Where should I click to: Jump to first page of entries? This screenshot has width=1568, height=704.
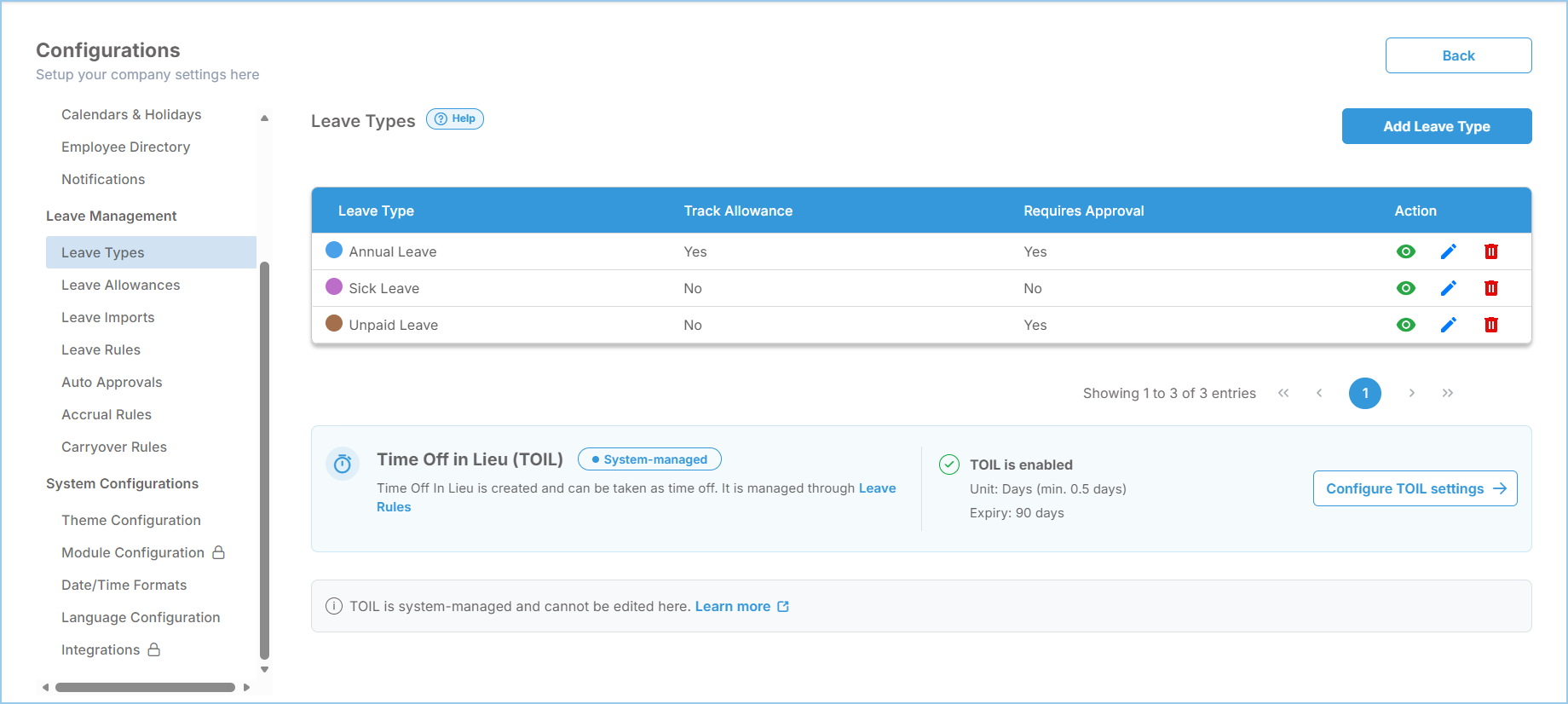point(1283,393)
